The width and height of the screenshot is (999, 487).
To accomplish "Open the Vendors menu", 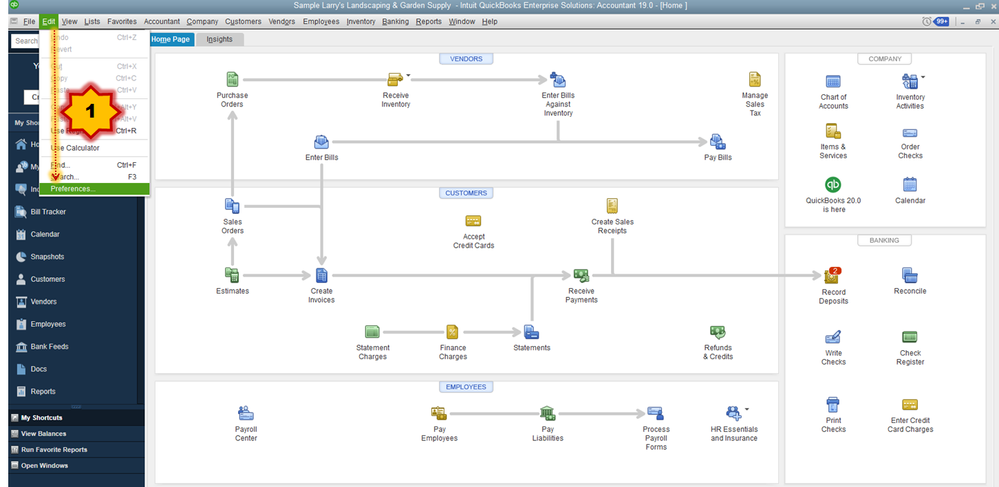I will pyautogui.click(x=282, y=22).
